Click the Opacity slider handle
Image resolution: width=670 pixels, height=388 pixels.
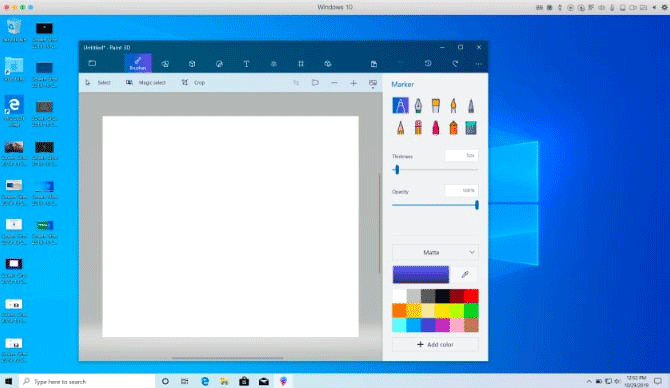point(476,205)
